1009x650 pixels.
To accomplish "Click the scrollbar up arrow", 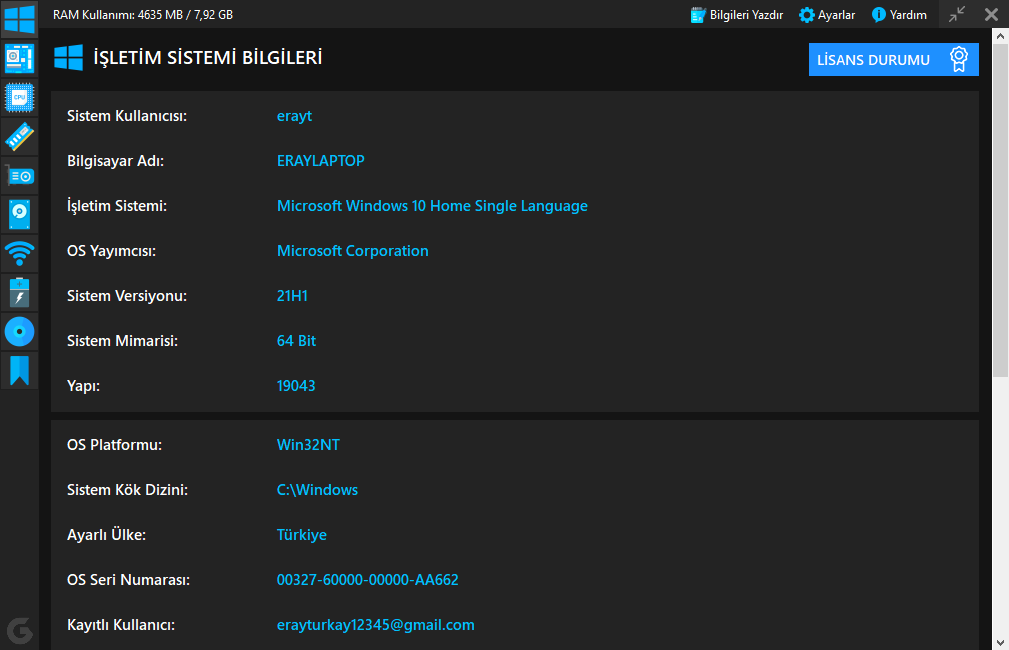I will click(1000, 37).
